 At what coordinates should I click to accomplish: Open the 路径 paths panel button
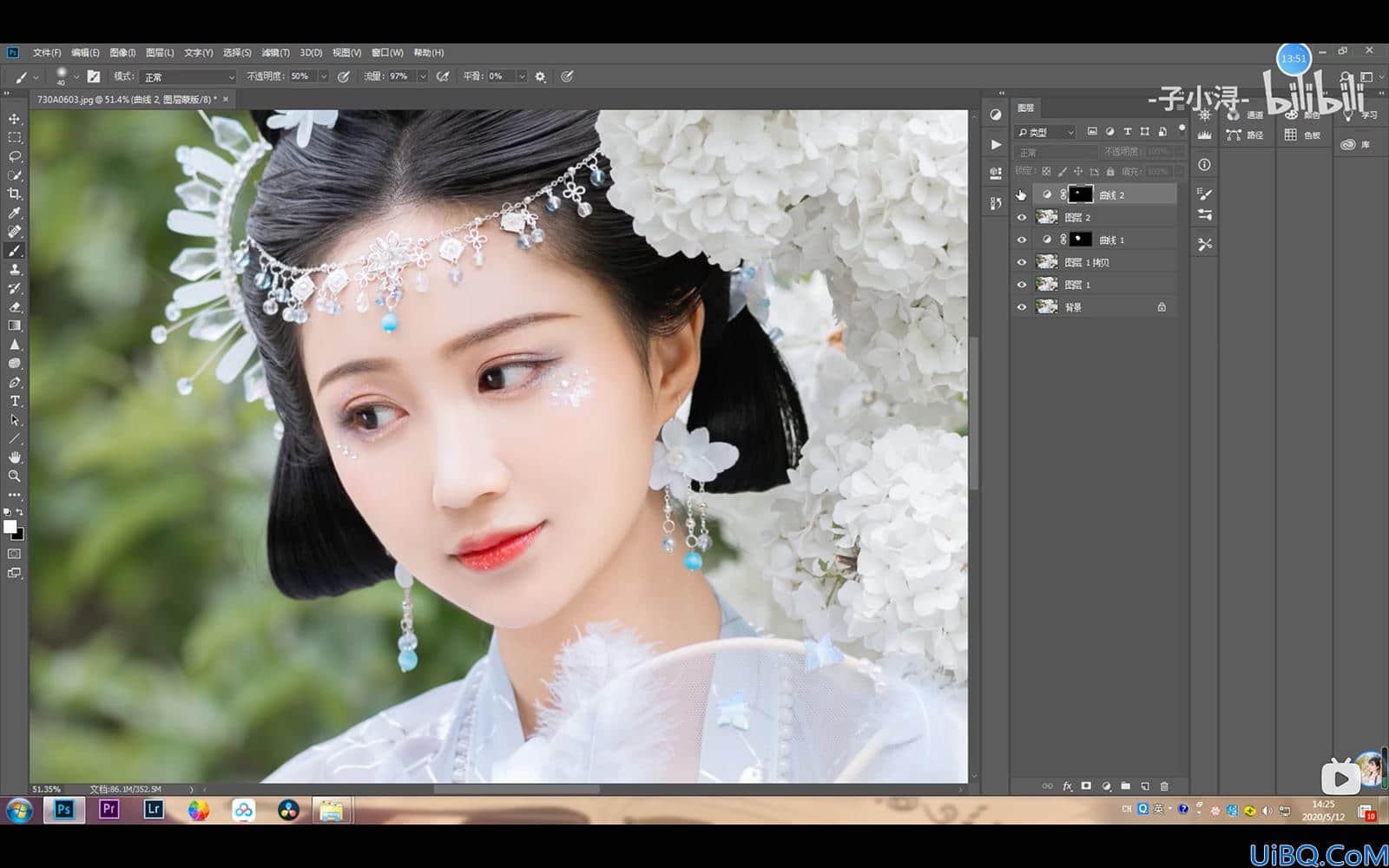pos(1246,135)
